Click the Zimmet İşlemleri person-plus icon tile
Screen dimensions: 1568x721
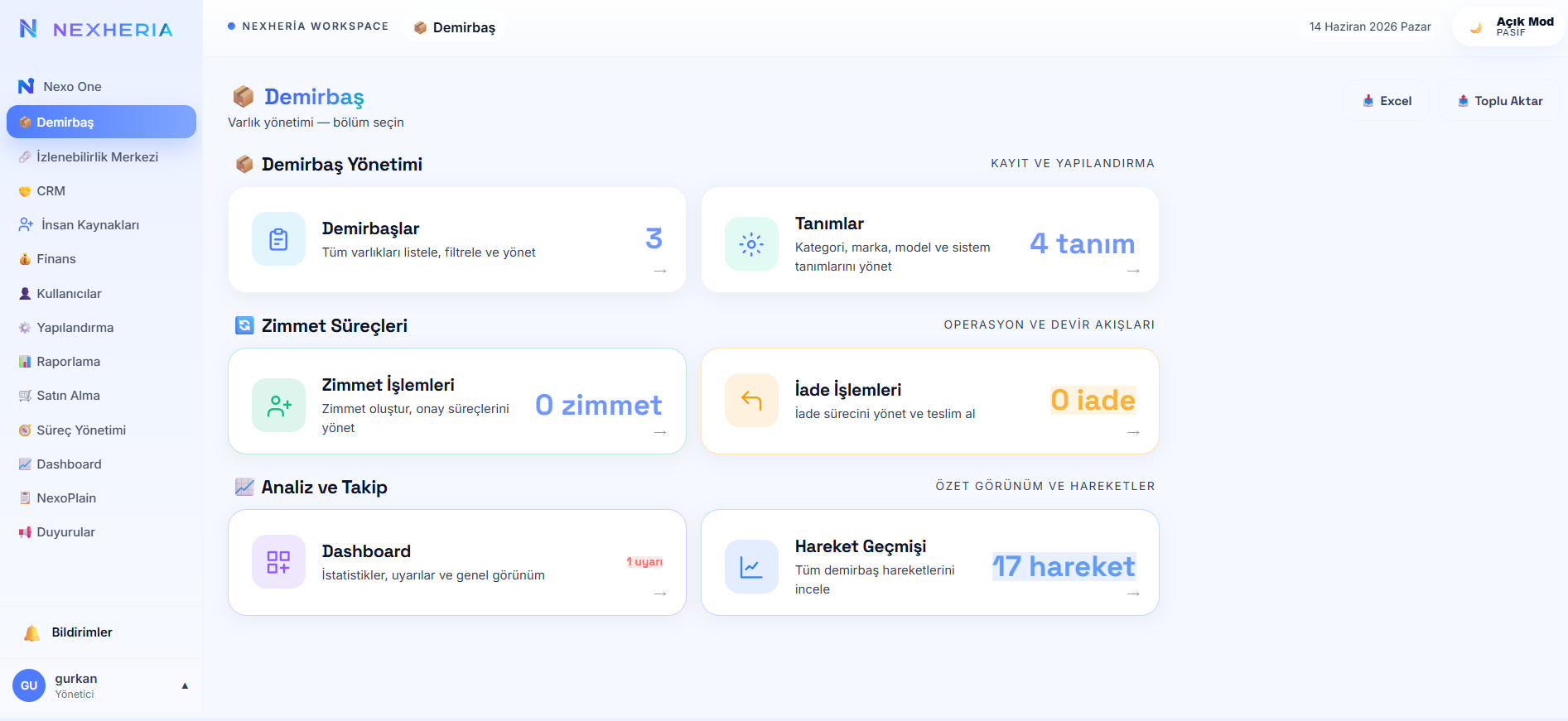(x=279, y=405)
